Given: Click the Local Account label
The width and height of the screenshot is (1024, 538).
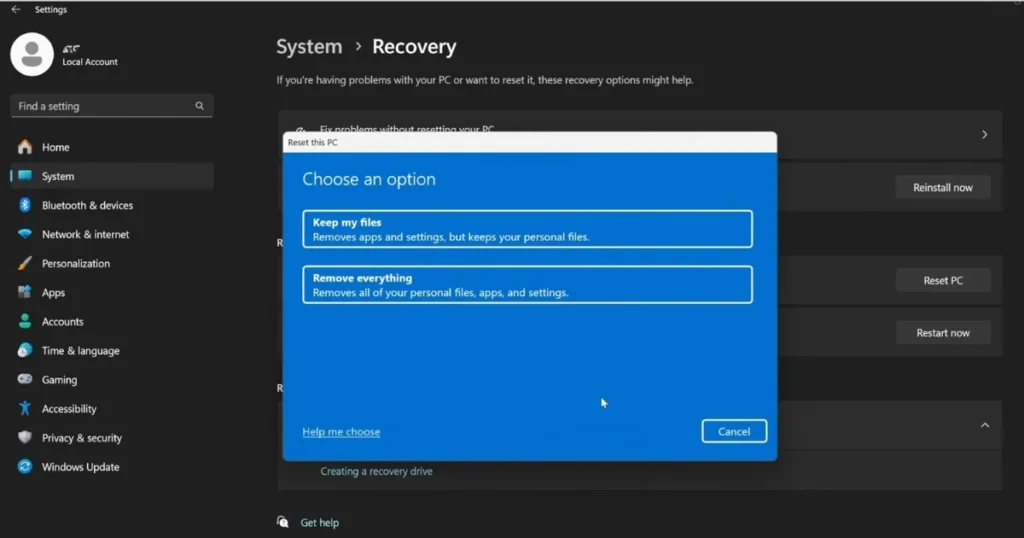Looking at the screenshot, I should pos(89,62).
